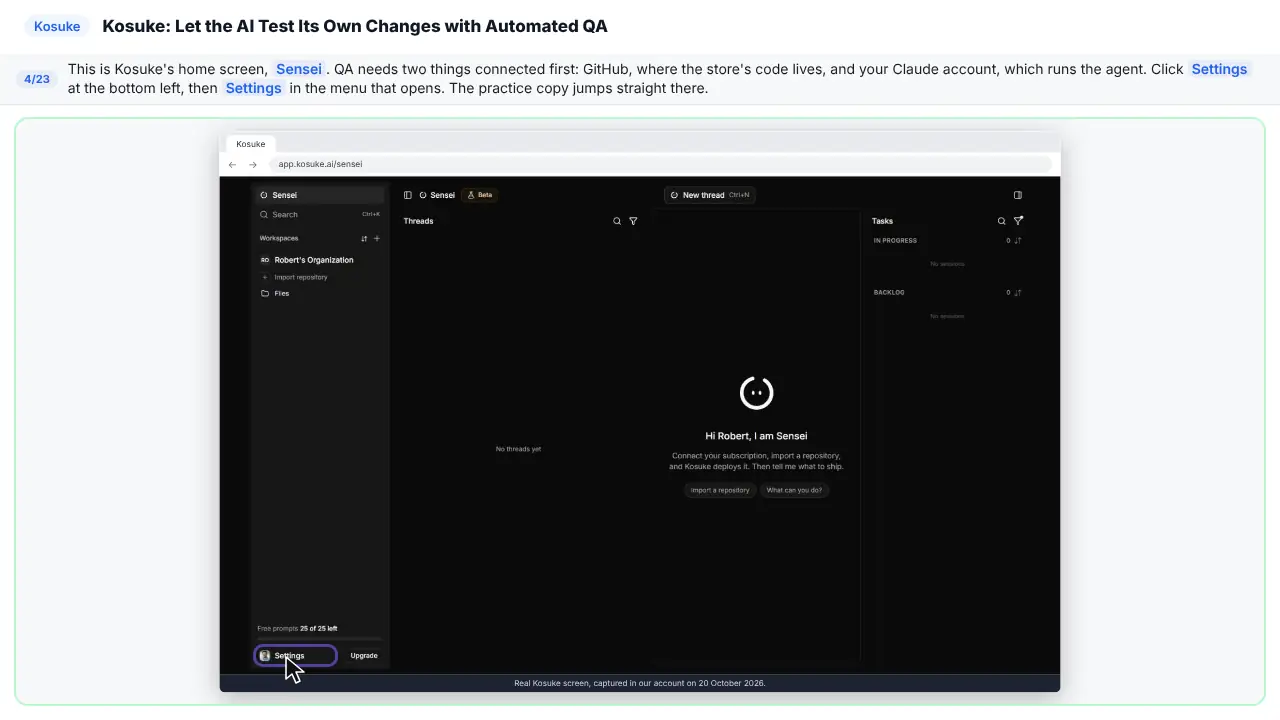This screenshot has height=720, width=1280.
Task: Click the IN PROGRESS section label
Action: (x=895, y=241)
